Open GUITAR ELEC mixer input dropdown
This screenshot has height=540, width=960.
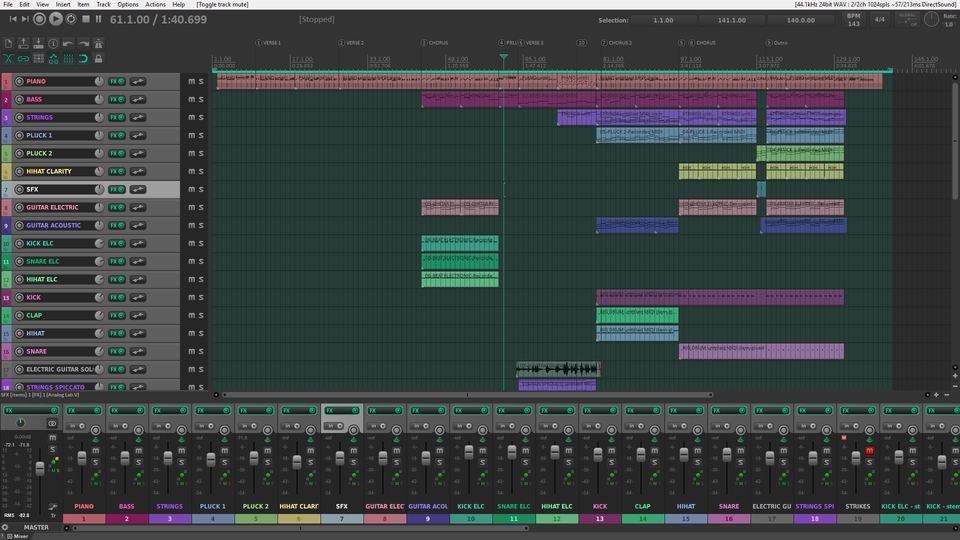click(x=377, y=426)
